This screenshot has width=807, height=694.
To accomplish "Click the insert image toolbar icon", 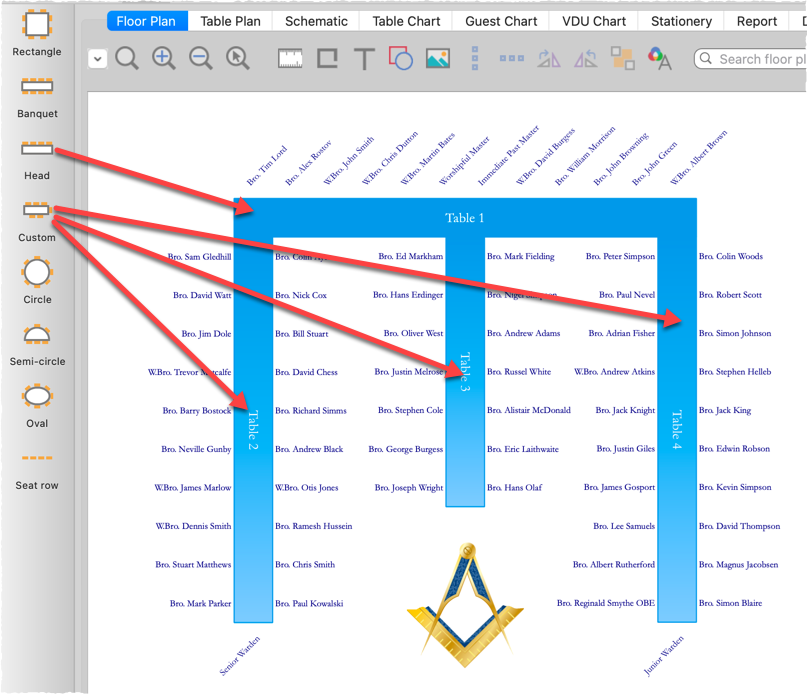I will click(x=437, y=59).
